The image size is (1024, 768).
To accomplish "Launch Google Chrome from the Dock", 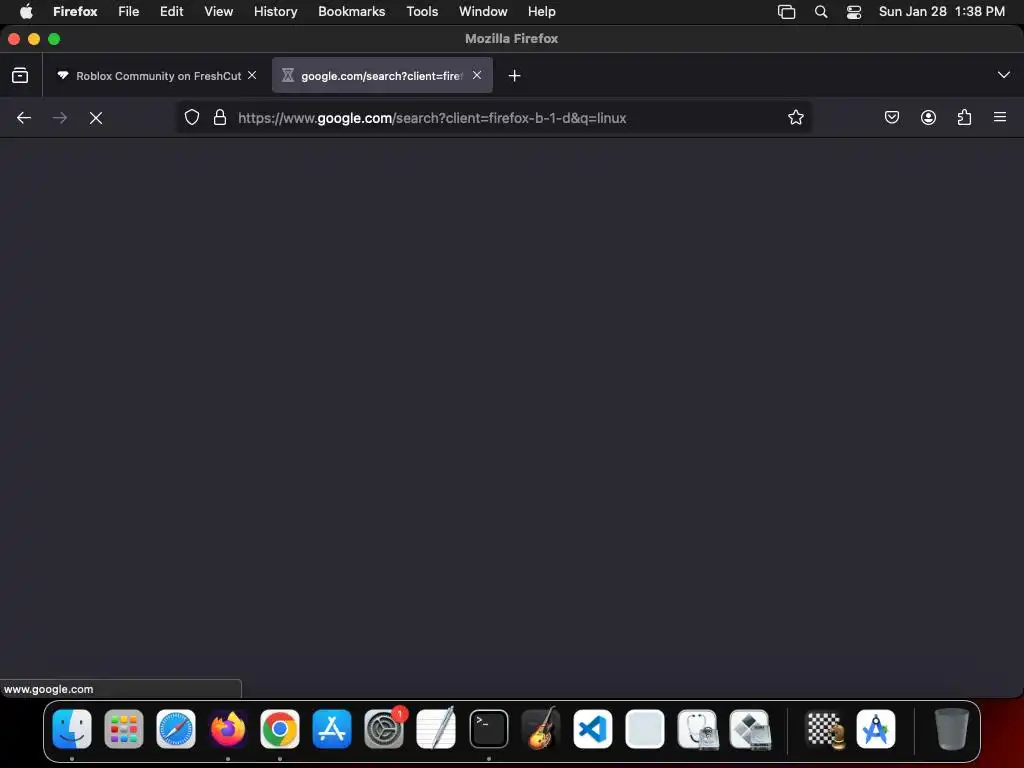I will click(280, 729).
